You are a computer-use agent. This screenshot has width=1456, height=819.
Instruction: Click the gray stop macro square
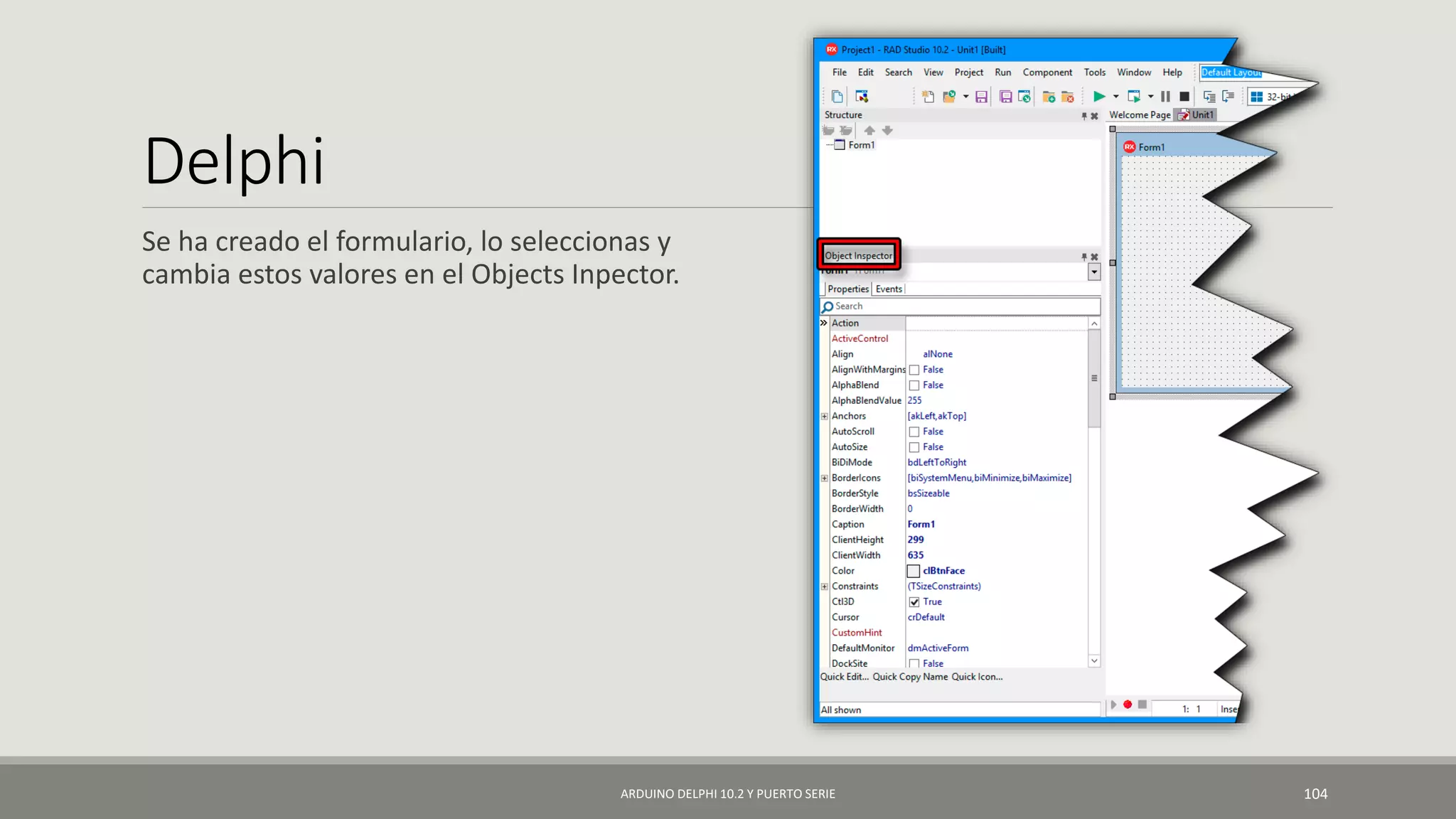[1142, 705]
